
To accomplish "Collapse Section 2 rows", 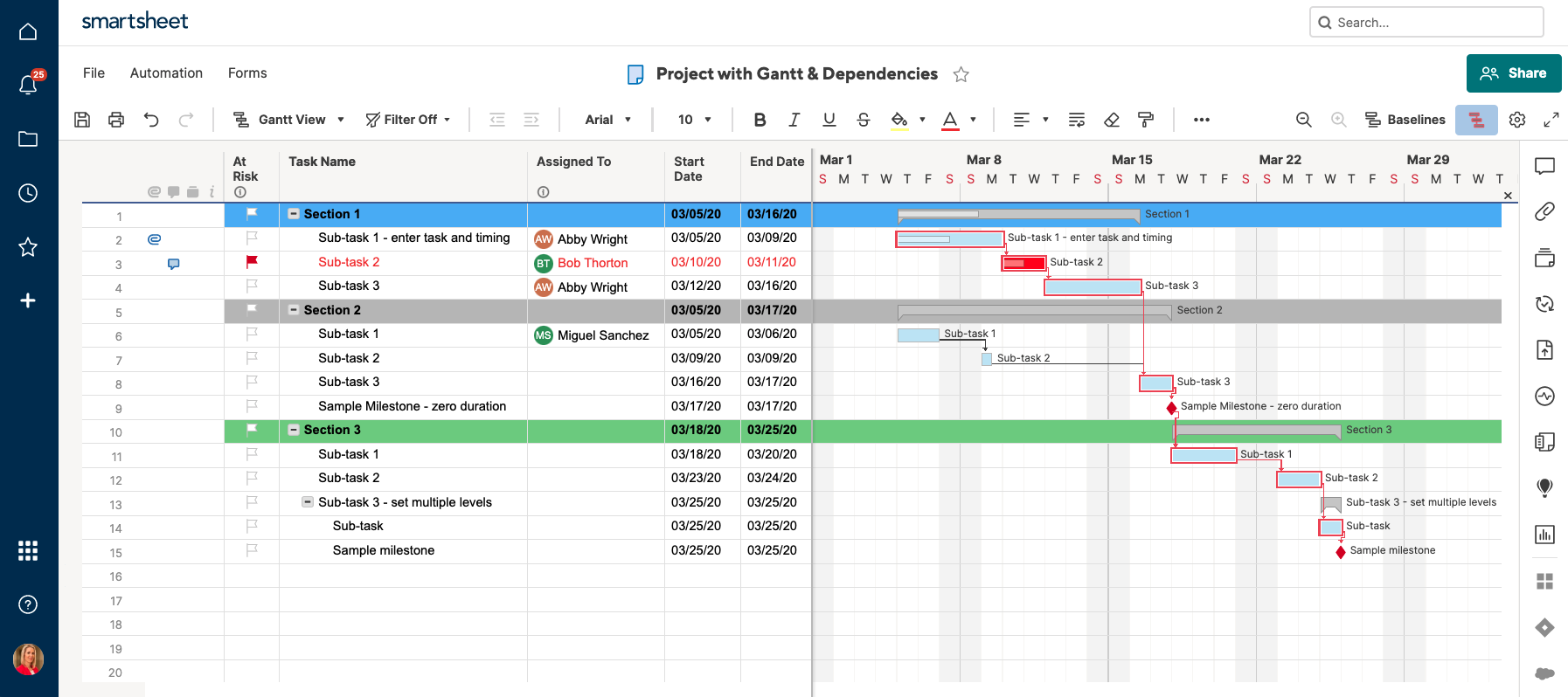I will pos(294,310).
